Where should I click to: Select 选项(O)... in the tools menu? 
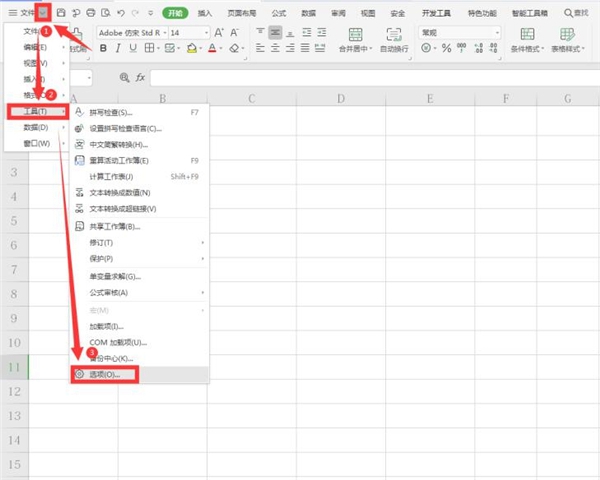pos(105,374)
